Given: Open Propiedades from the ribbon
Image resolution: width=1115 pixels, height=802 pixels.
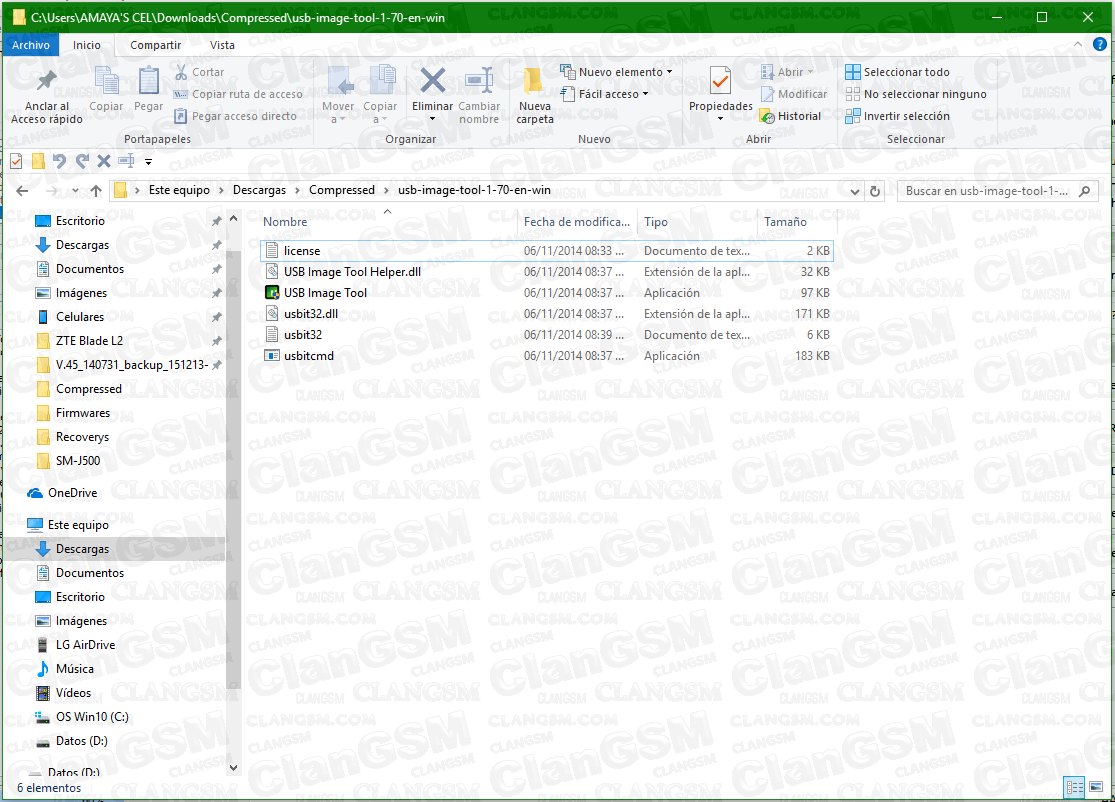Looking at the screenshot, I should (x=720, y=92).
